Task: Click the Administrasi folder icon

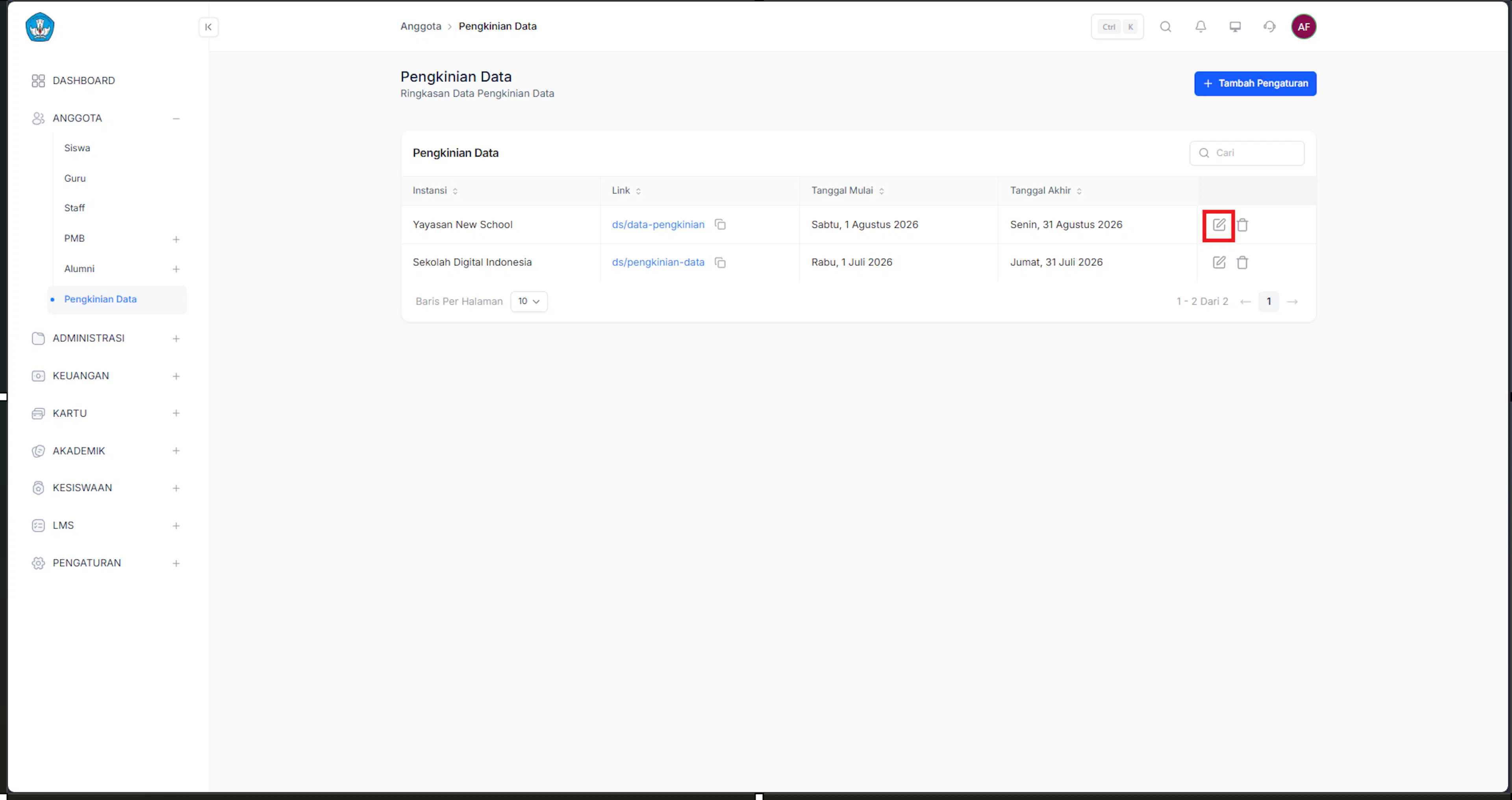Action: point(38,339)
